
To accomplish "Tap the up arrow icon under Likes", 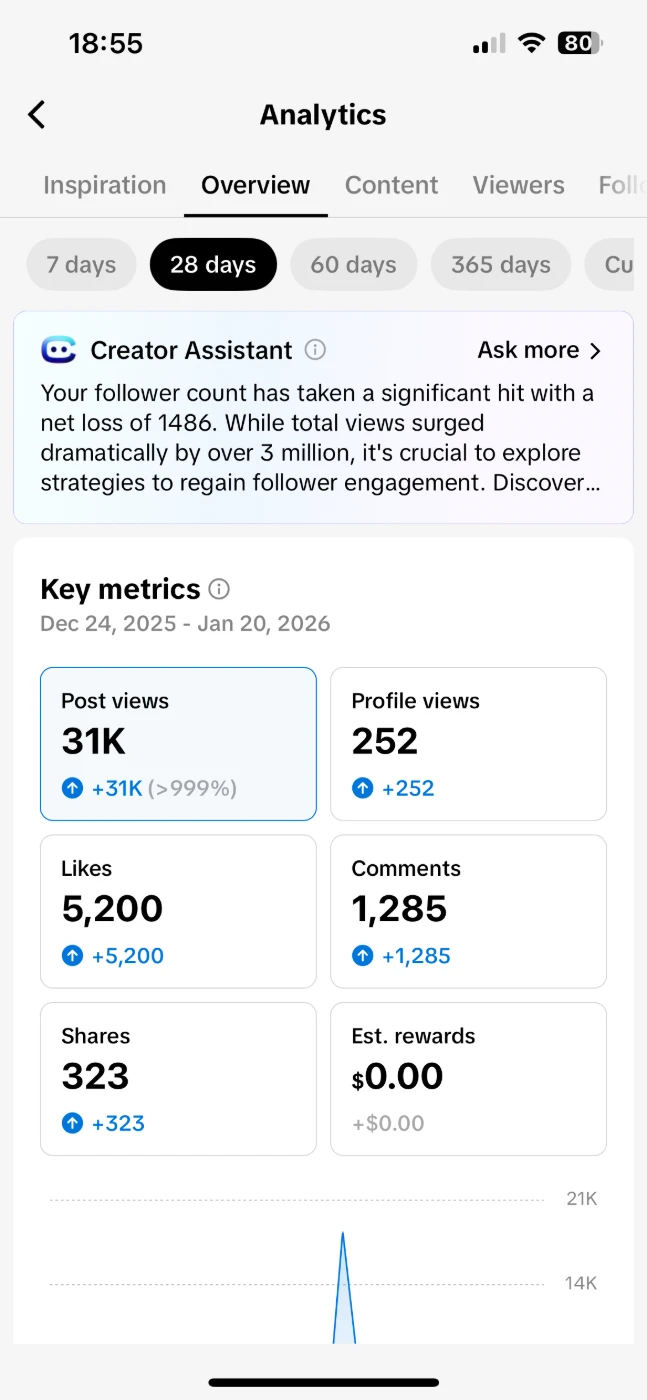I will click(72, 956).
